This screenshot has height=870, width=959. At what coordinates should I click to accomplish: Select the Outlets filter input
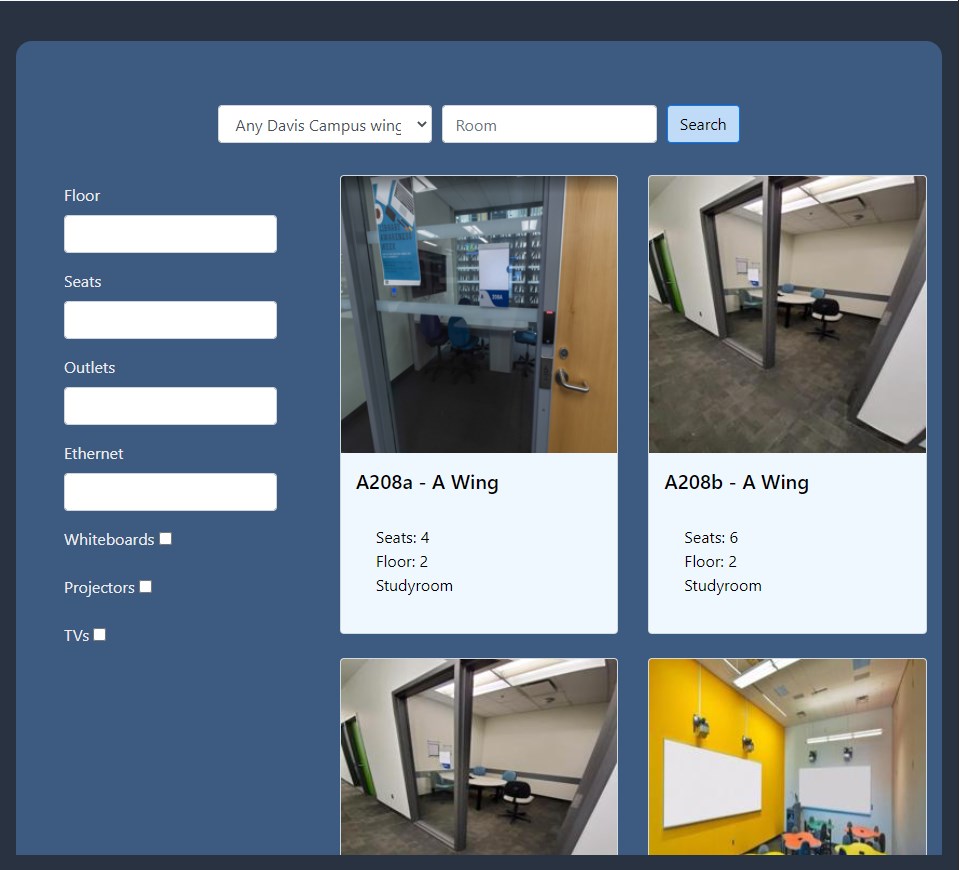(170, 406)
